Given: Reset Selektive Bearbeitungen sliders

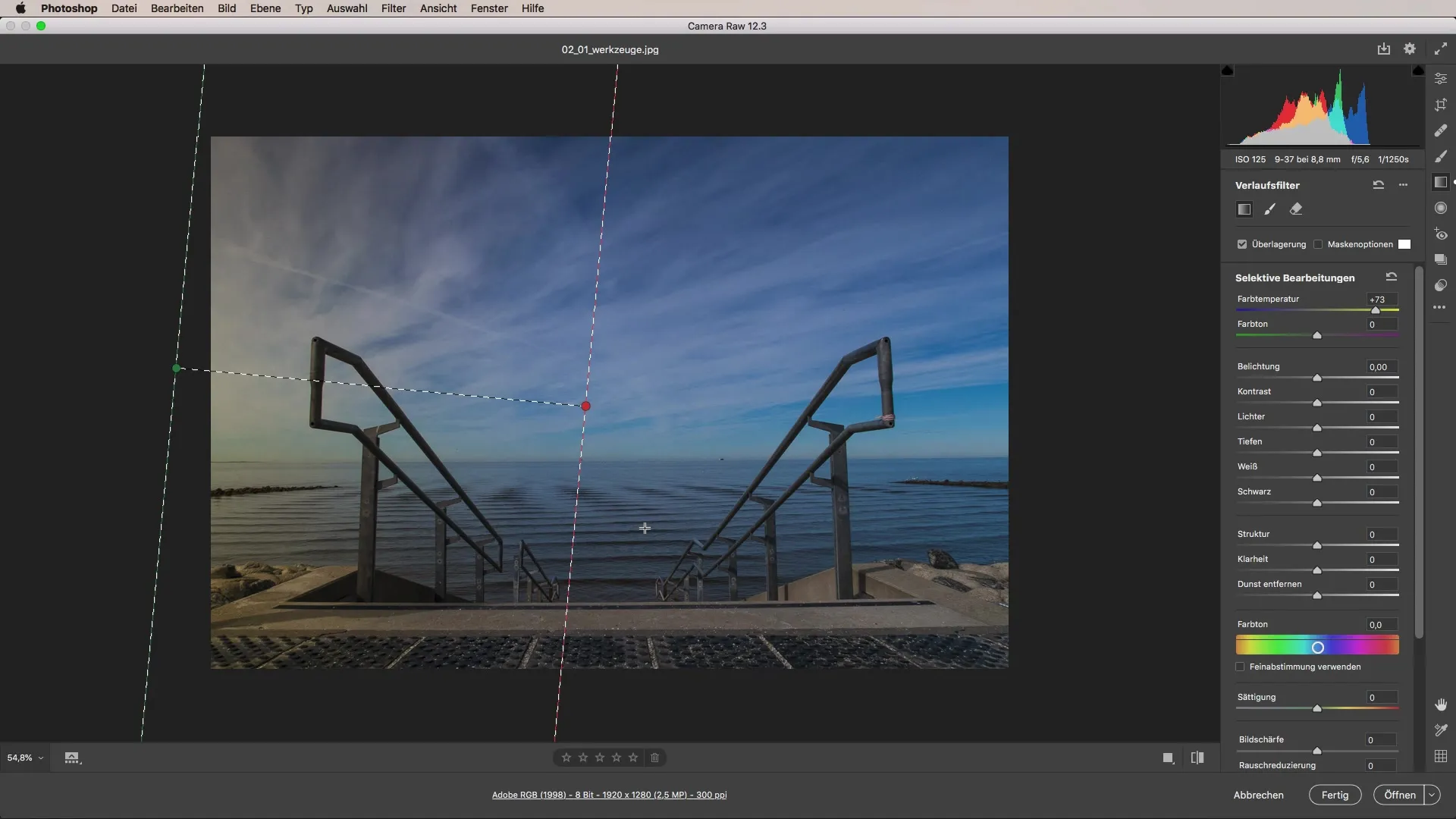Looking at the screenshot, I should tap(1392, 277).
